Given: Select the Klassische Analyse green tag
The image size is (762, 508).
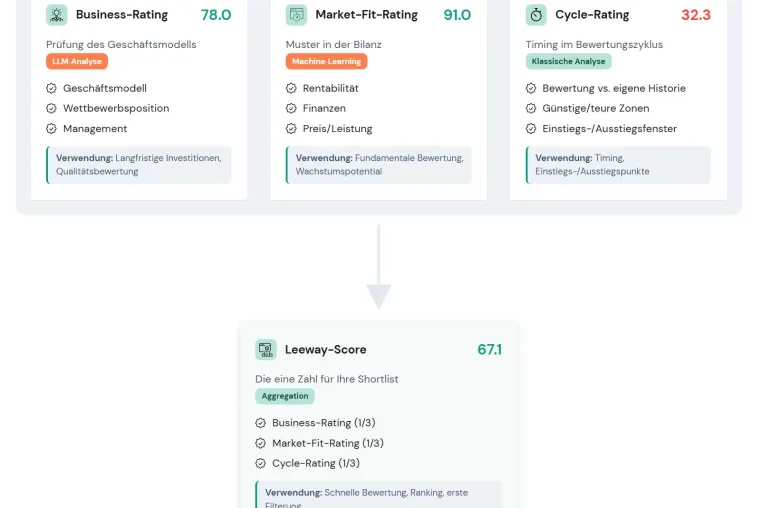Looking at the screenshot, I should [568, 61].
